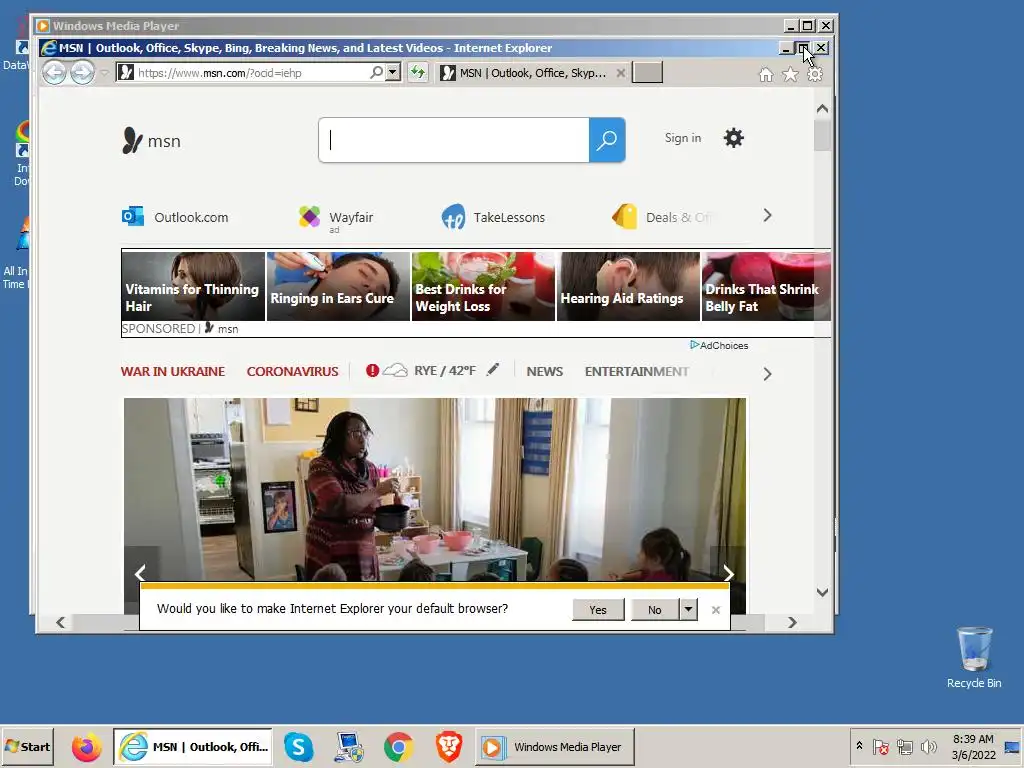The image size is (1024, 768).
Task: Open the Start menu
Action: [28, 746]
